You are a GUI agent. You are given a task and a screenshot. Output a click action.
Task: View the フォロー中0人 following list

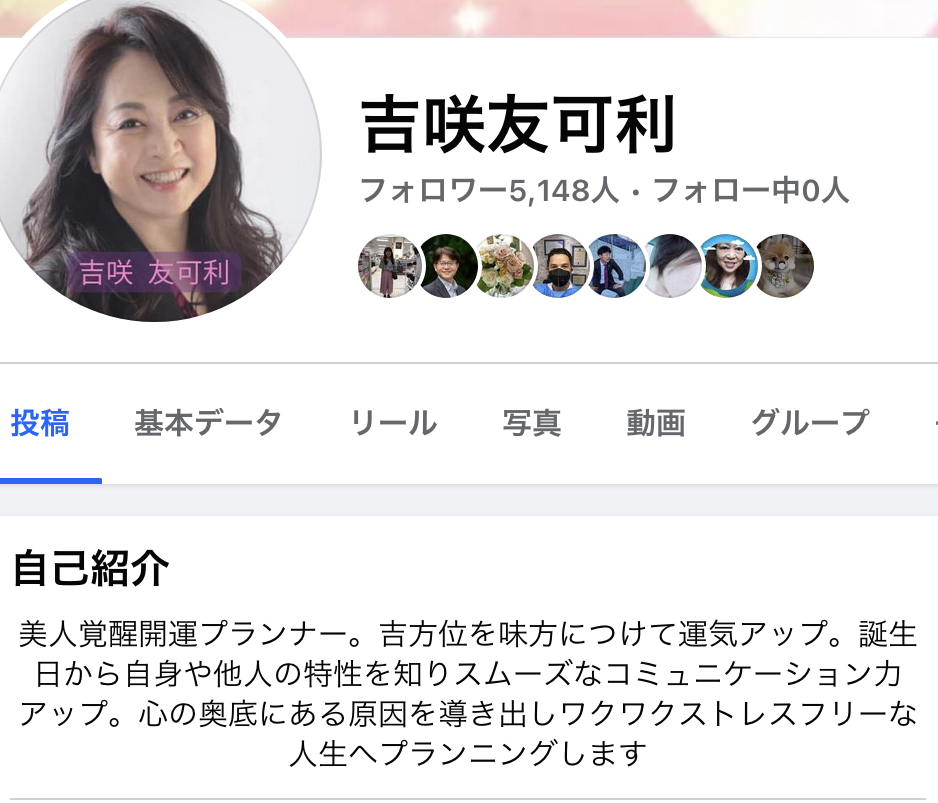coord(751,191)
